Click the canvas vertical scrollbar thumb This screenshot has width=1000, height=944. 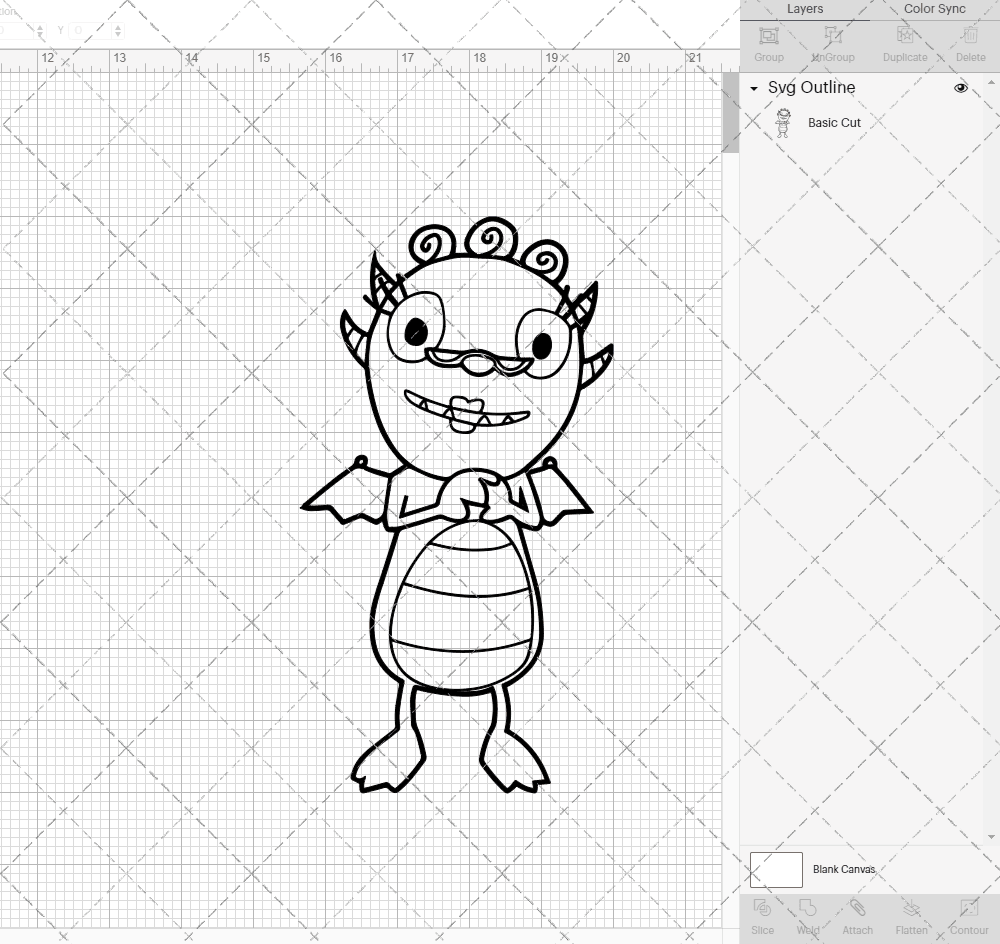pos(730,112)
